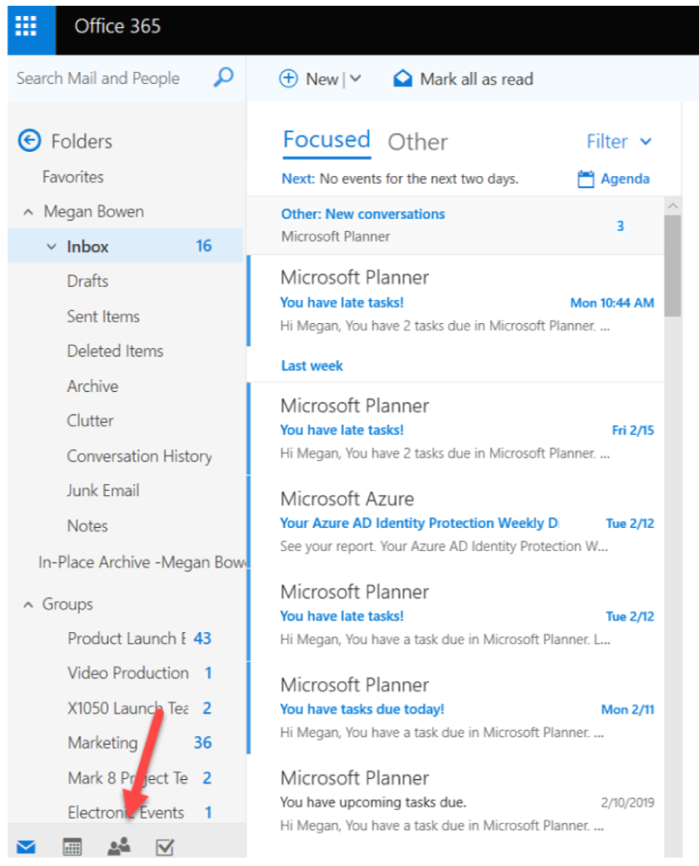Image resolution: width=699 pixels, height=866 pixels.
Task: Click the Folders back arrow icon
Action: point(29,141)
